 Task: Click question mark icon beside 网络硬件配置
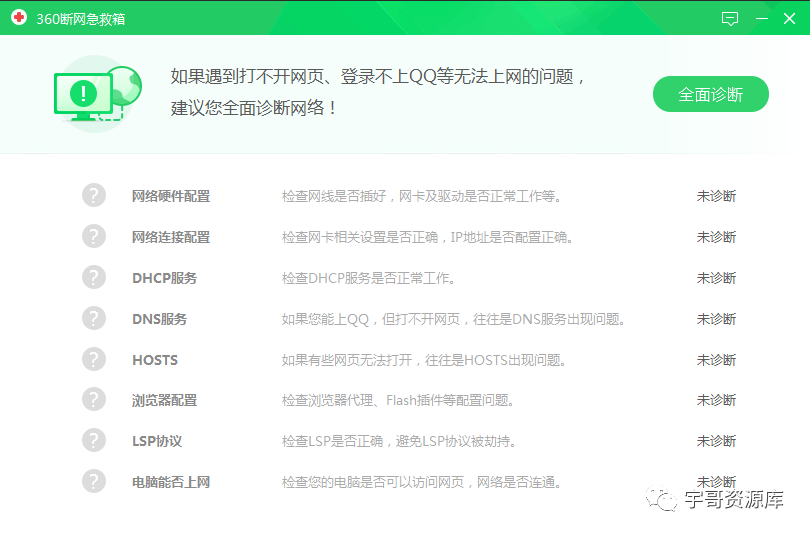pyautogui.click(x=94, y=196)
